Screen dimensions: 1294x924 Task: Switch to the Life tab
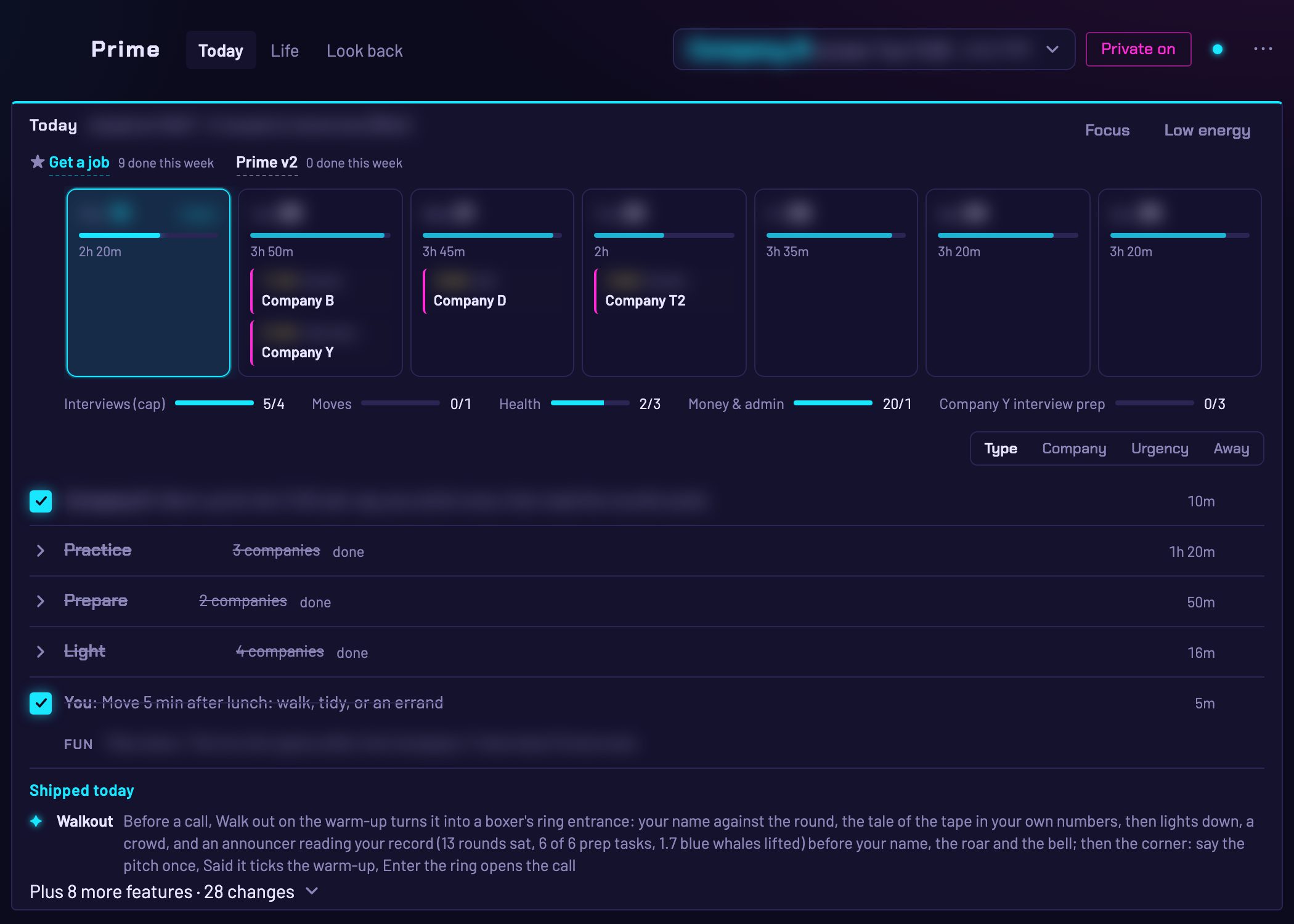[285, 51]
